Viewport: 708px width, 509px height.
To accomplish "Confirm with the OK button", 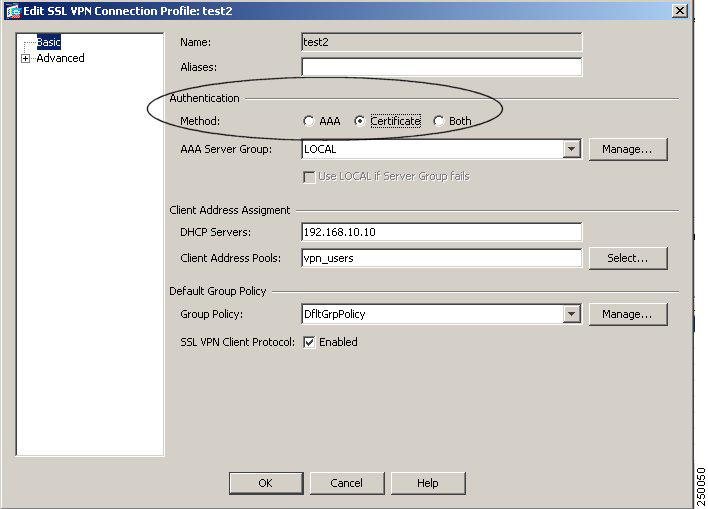I will [x=266, y=483].
